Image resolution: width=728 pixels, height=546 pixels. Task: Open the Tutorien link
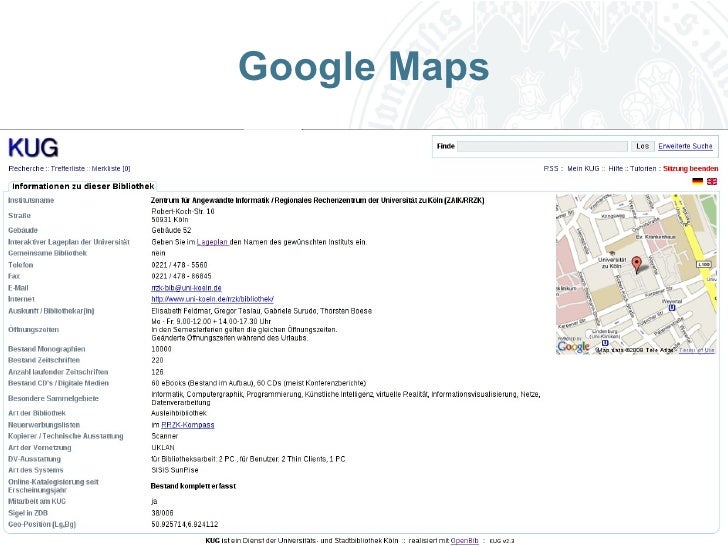pos(643,169)
